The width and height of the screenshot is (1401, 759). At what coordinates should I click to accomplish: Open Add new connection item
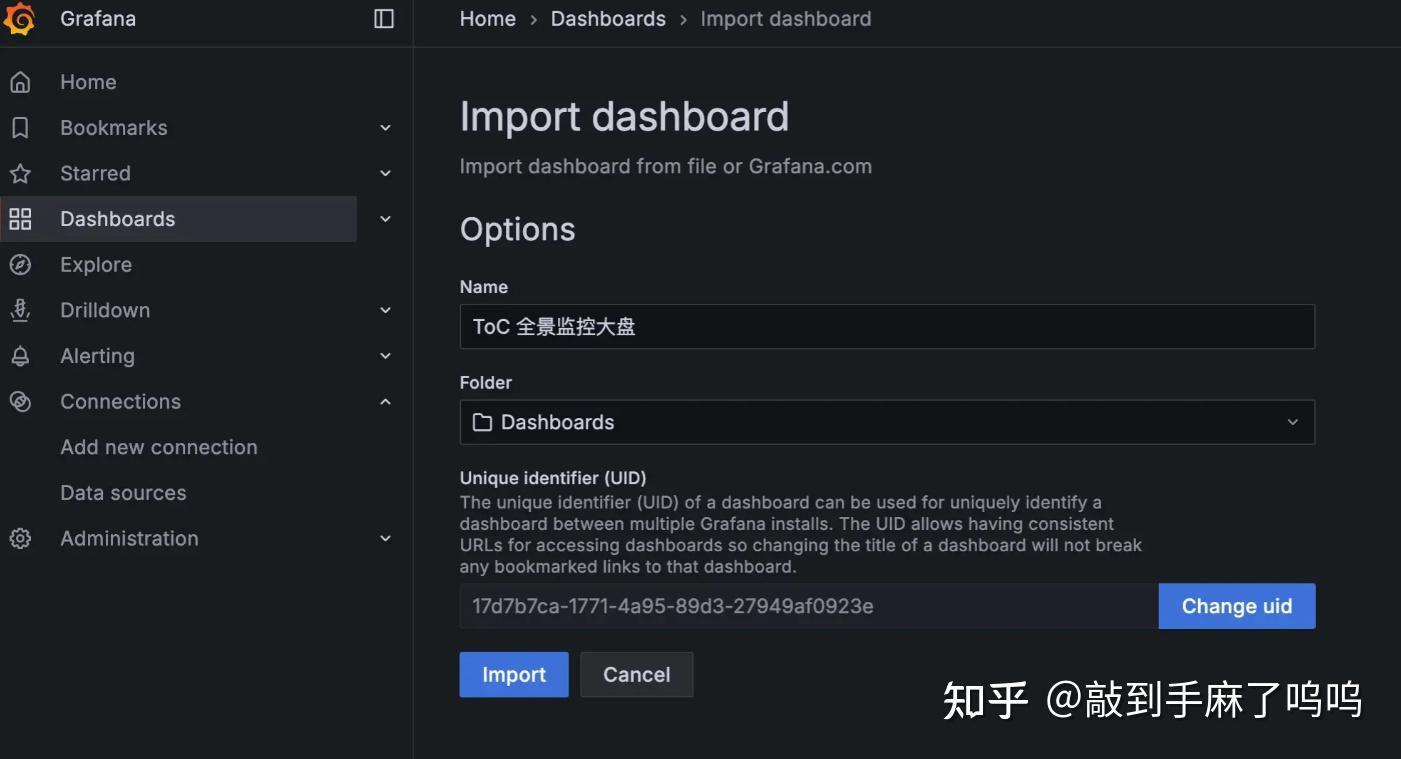pos(159,447)
